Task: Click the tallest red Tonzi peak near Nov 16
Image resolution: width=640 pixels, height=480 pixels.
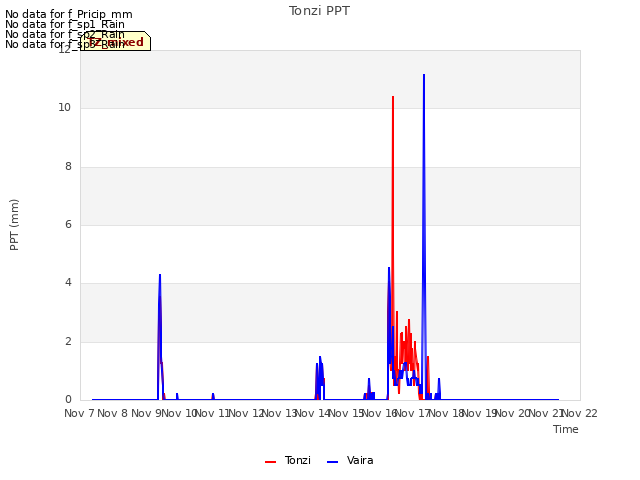Action: click(x=393, y=97)
